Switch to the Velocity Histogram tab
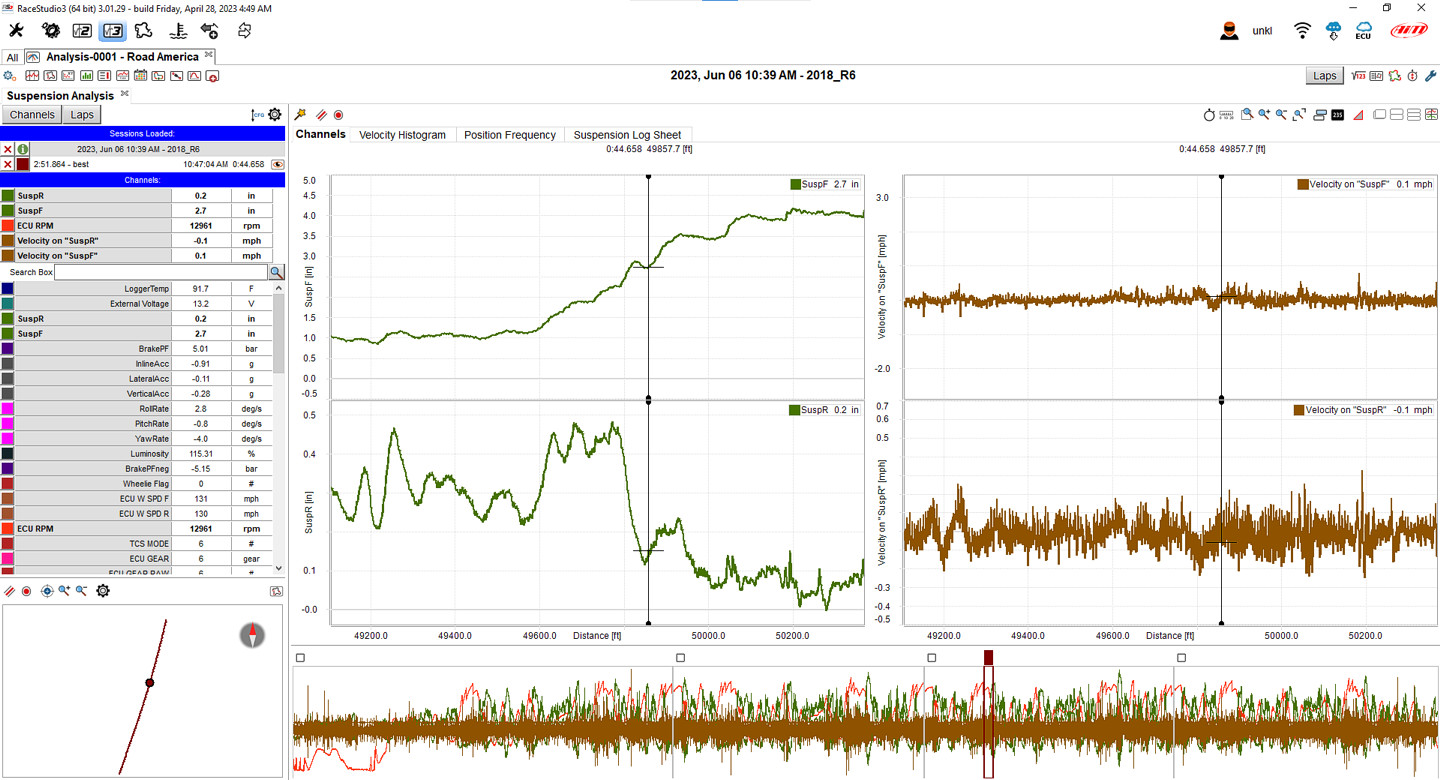The image size is (1440, 780). coord(402,135)
